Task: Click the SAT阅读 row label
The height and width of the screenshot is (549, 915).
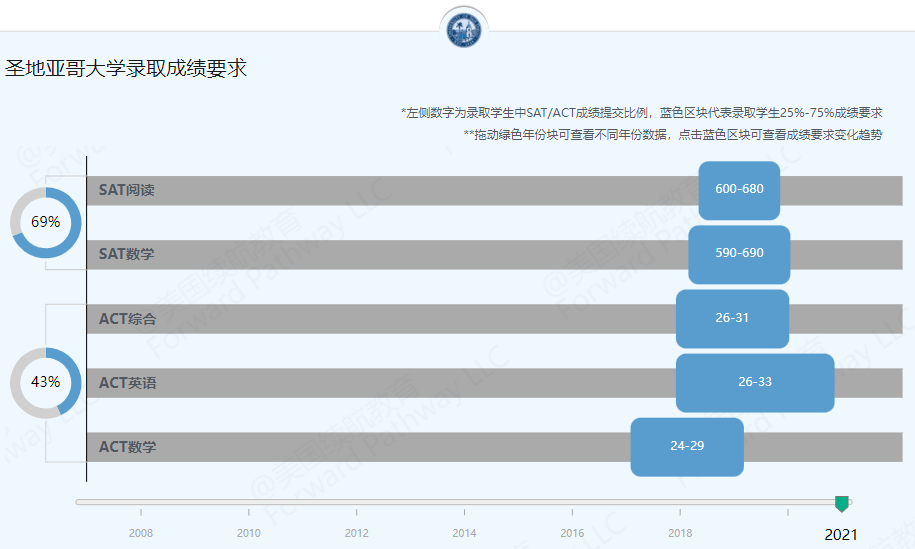Action: click(127, 190)
